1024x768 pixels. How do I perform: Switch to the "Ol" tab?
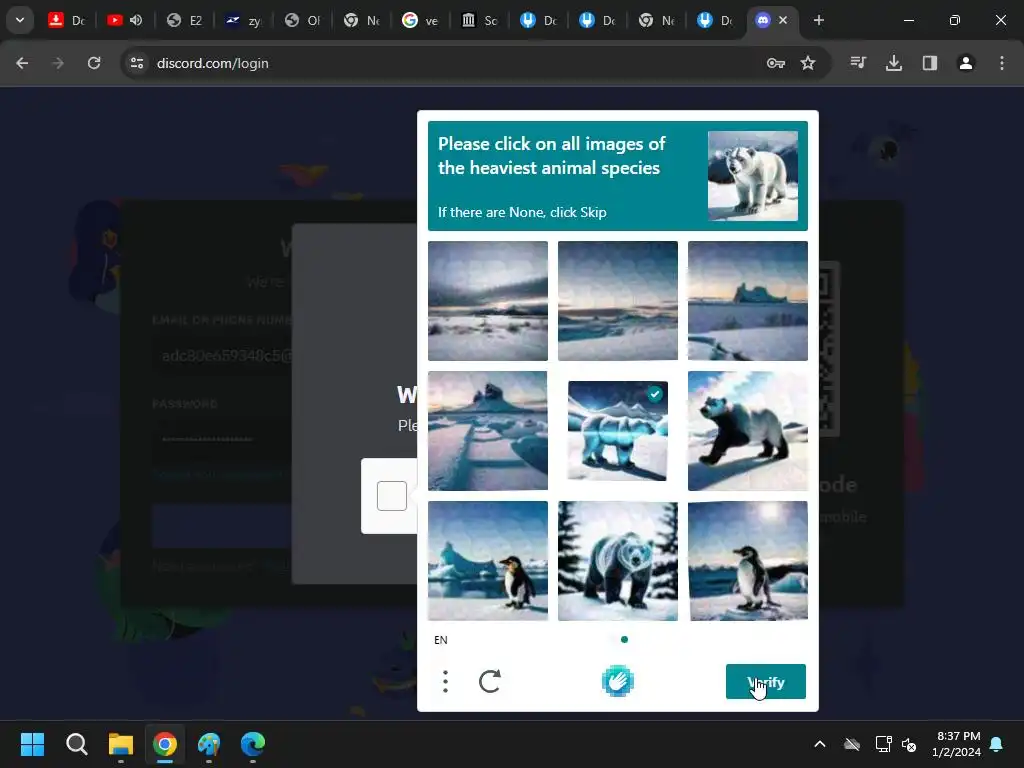click(x=303, y=20)
